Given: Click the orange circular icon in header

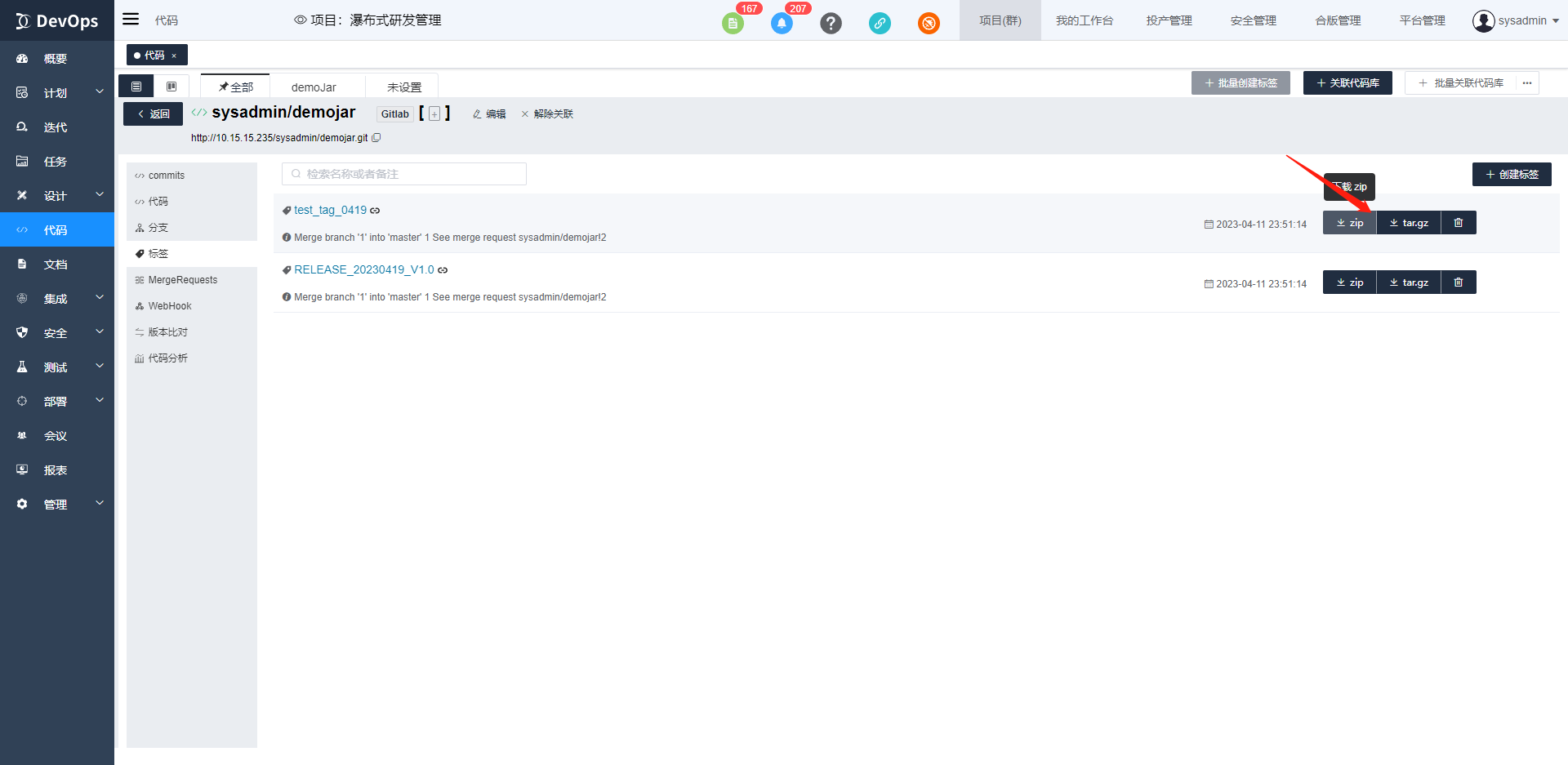Looking at the screenshot, I should (929, 23).
